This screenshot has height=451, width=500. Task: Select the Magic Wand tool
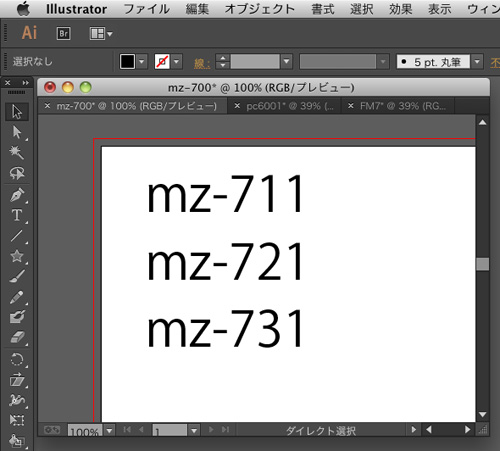(17, 152)
